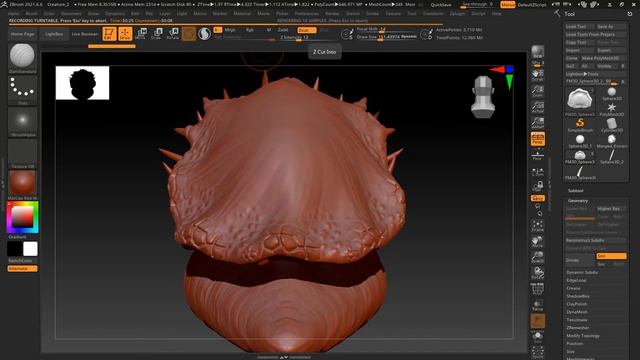Click the Frame view icon
640x360 pixels.
coord(538,226)
